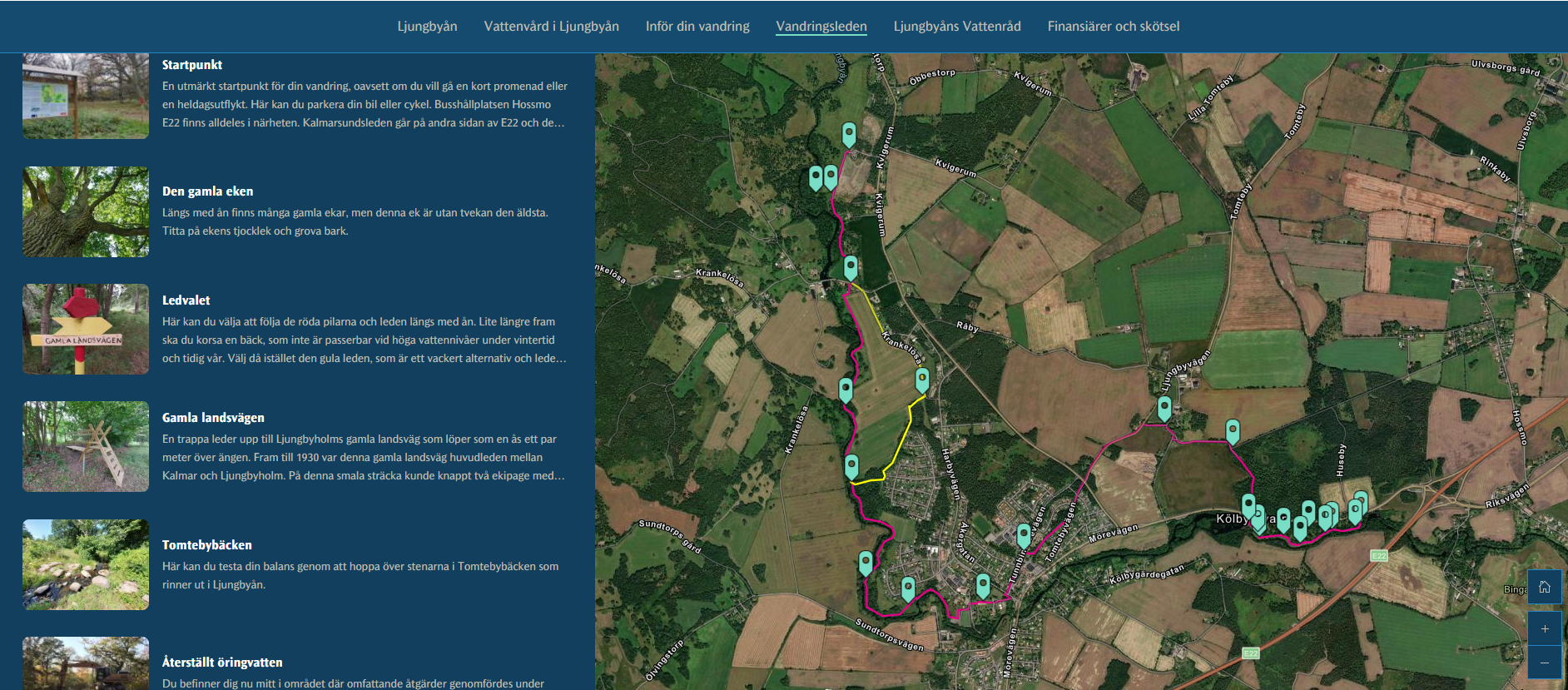The image size is (1568, 690).
Task: Select Den gamla eken heading
Action: 207,191
